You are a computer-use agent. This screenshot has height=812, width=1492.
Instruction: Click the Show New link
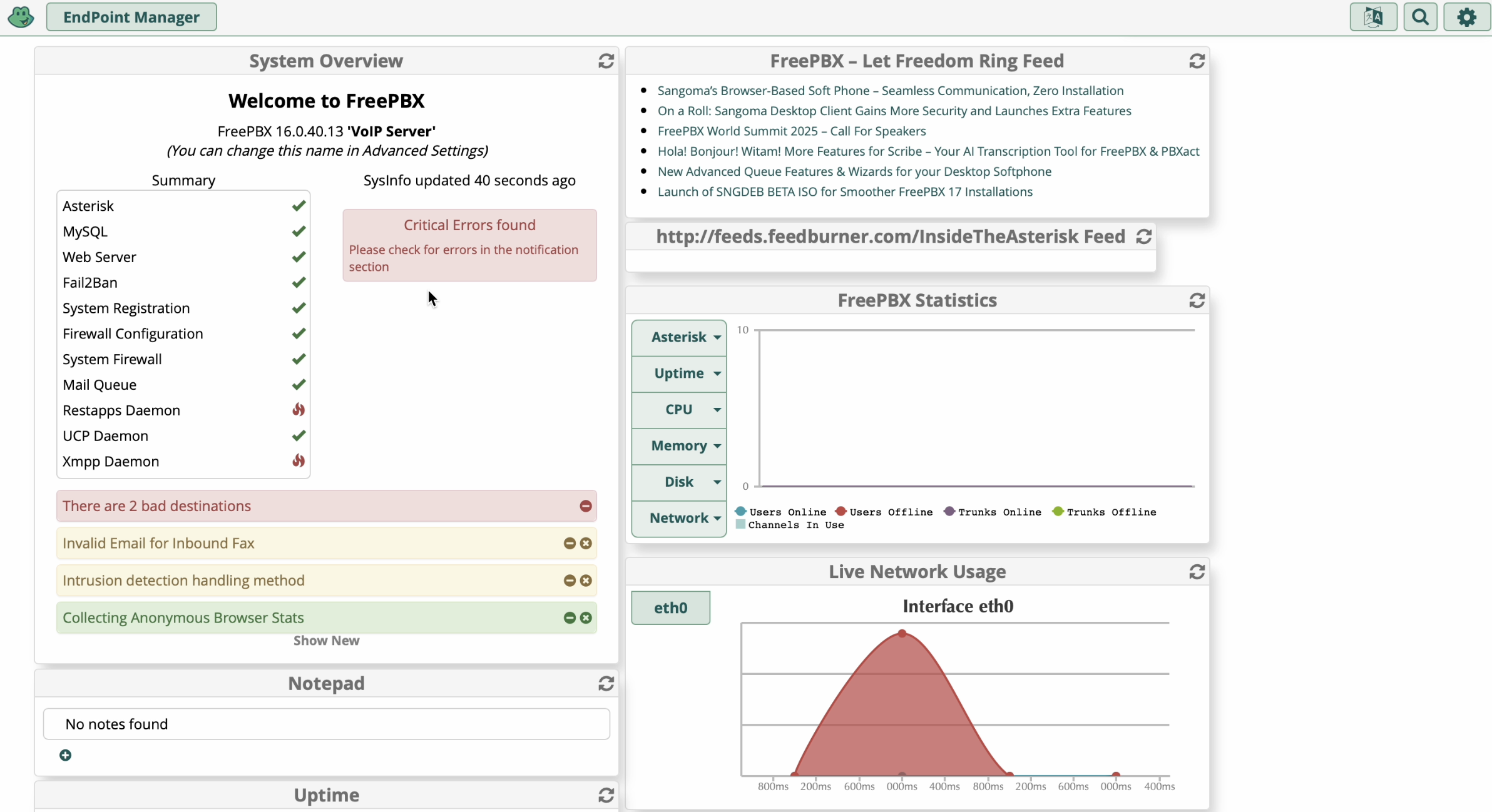click(x=326, y=641)
